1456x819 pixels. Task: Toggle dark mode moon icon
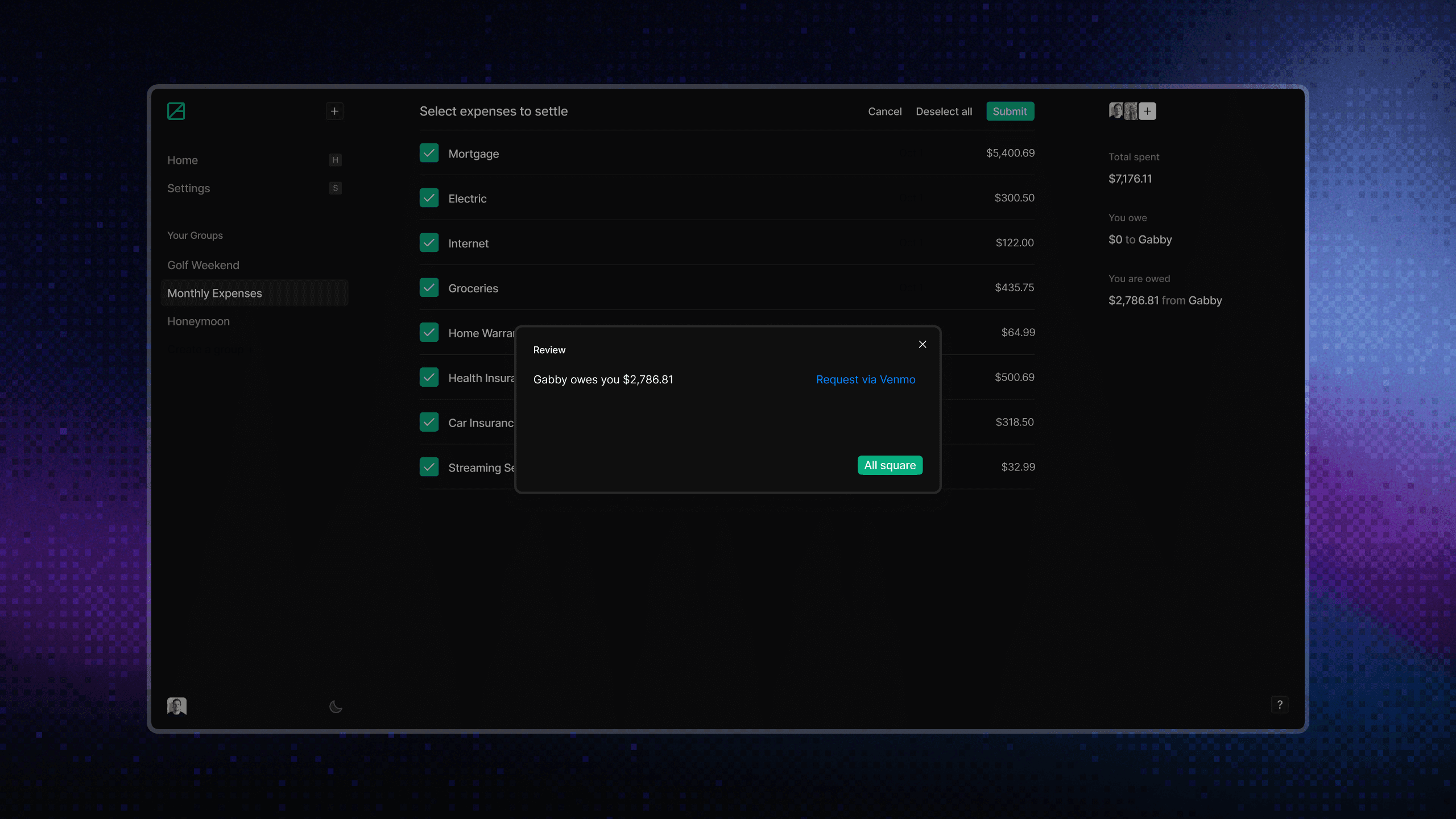point(336,706)
